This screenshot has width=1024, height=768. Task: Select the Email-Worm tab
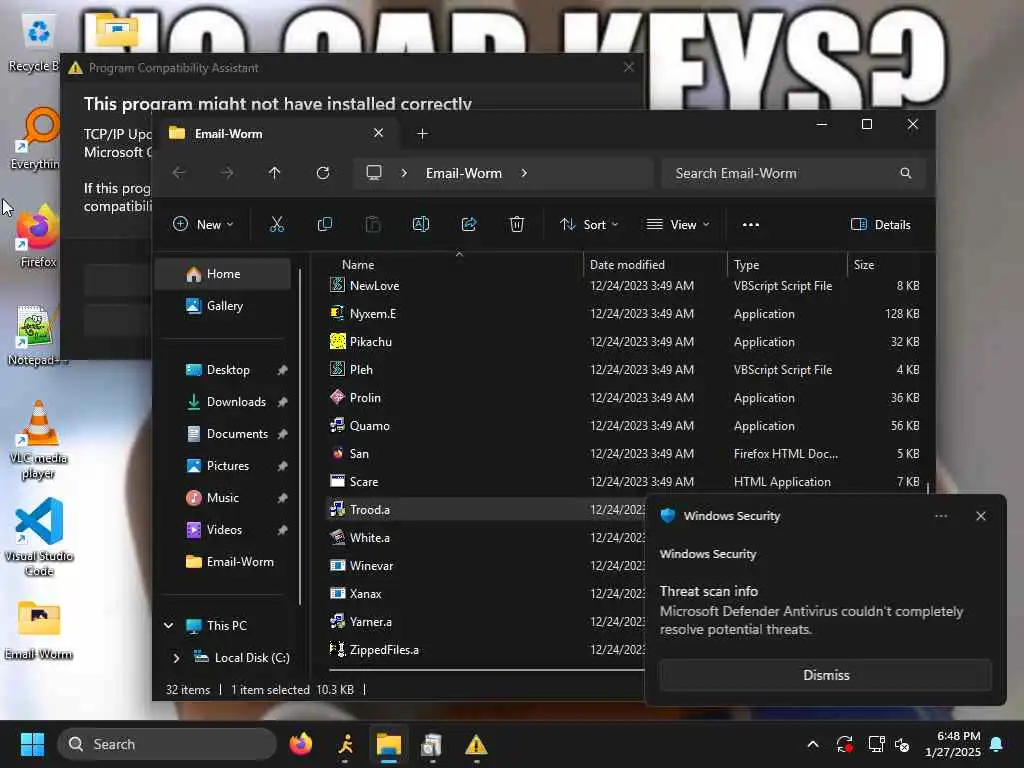277,134
